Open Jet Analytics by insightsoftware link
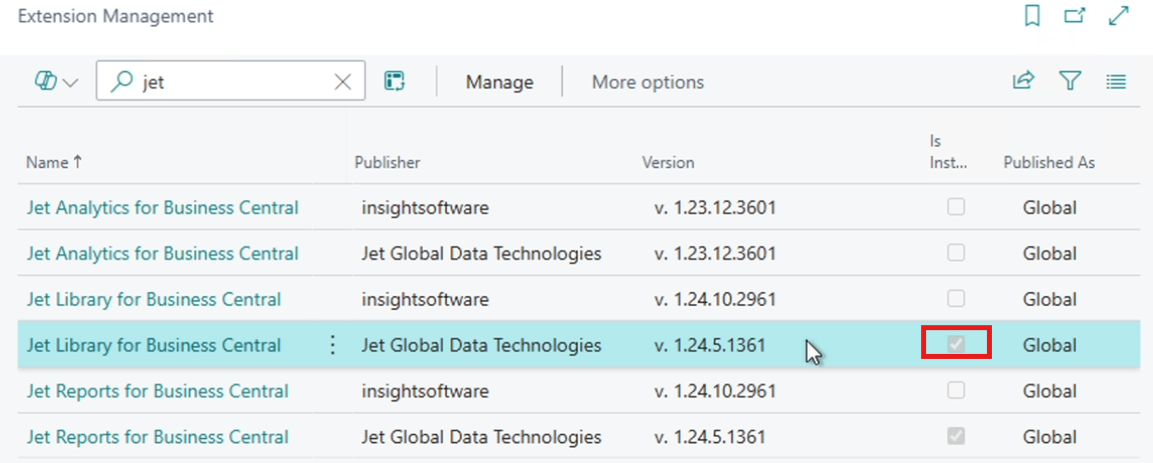The image size is (1153, 463). click(163, 208)
